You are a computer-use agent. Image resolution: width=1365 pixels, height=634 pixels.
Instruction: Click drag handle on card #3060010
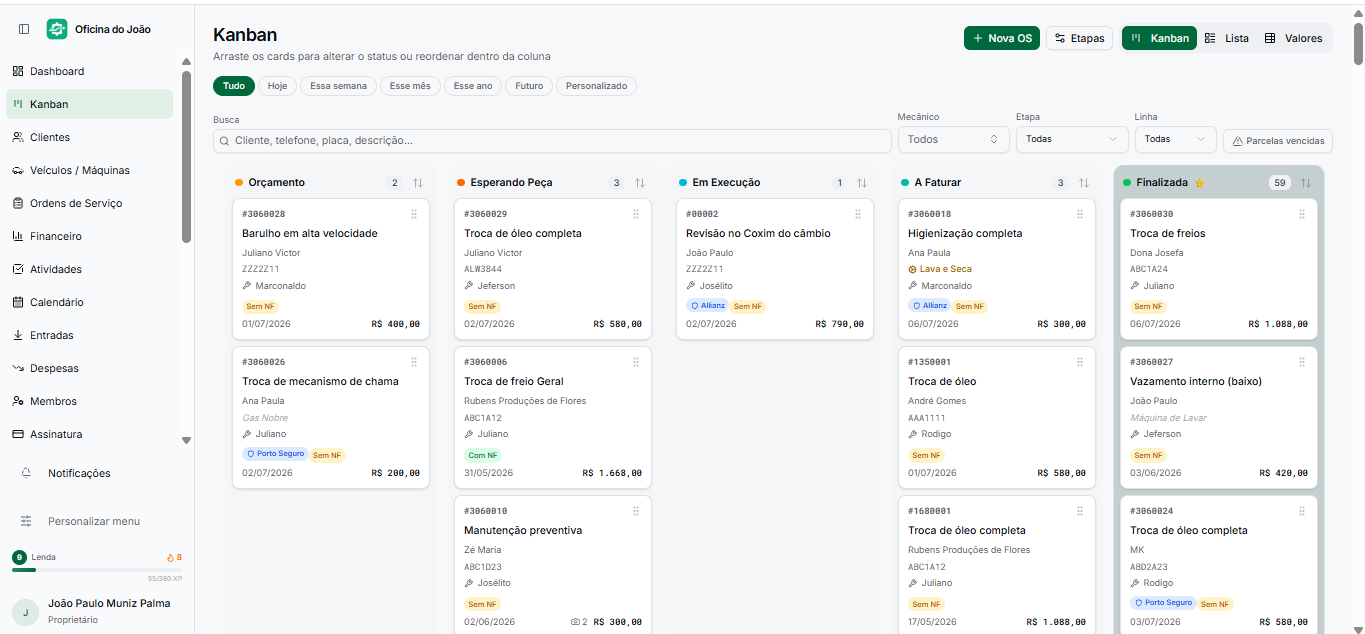tap(636, 511)
